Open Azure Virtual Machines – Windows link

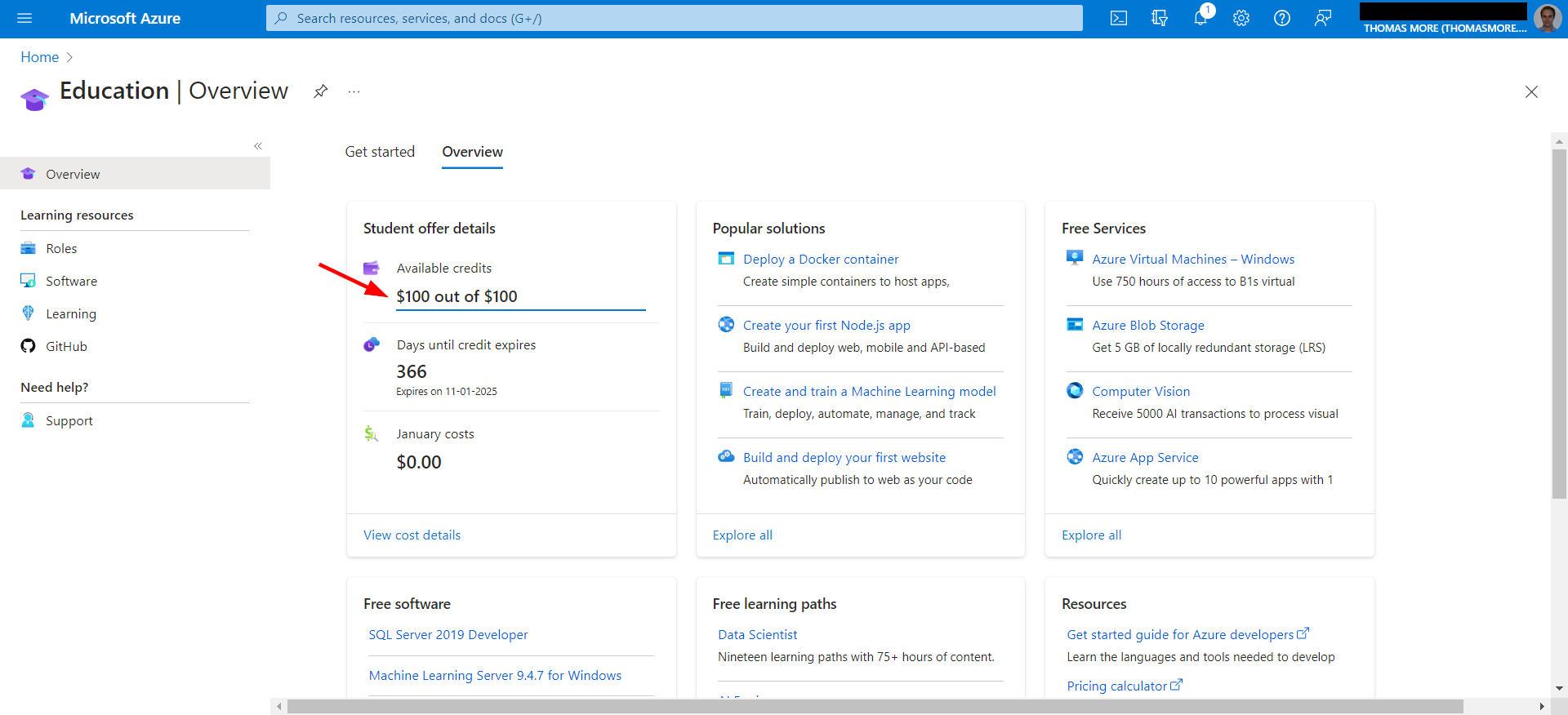1193,259
